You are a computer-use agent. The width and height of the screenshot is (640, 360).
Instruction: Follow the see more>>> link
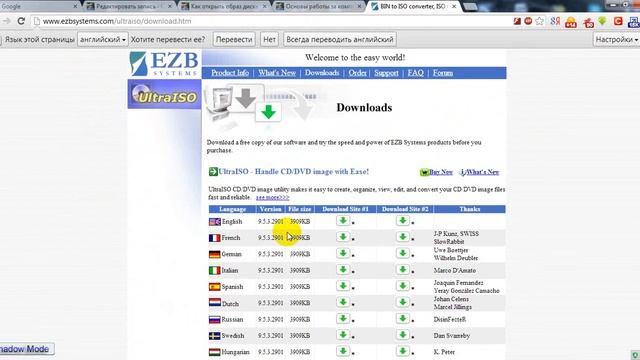click(x=272, y=198)
